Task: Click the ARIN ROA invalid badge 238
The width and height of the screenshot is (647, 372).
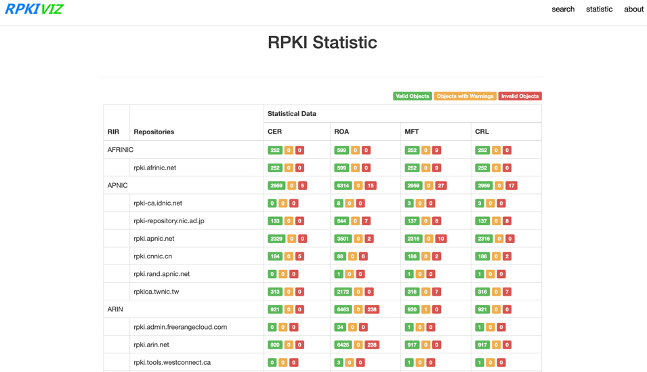Action: click(x=372, y=309)
